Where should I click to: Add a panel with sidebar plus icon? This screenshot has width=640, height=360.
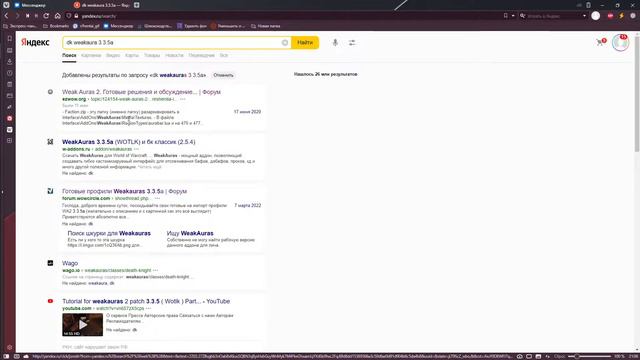pyautogui.click(x=10, y=140)
